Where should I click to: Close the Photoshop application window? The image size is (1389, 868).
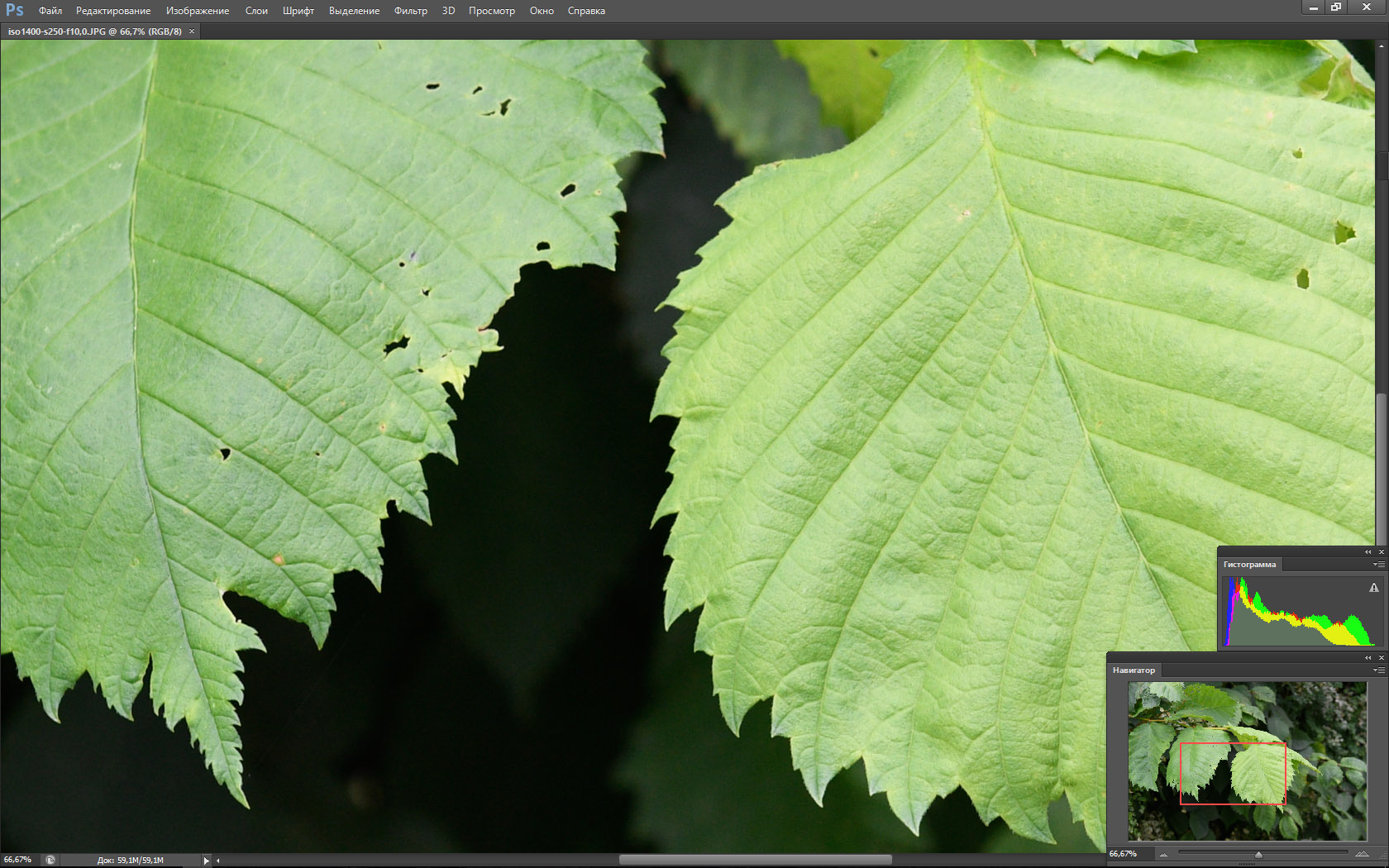tap(1366, 7)
